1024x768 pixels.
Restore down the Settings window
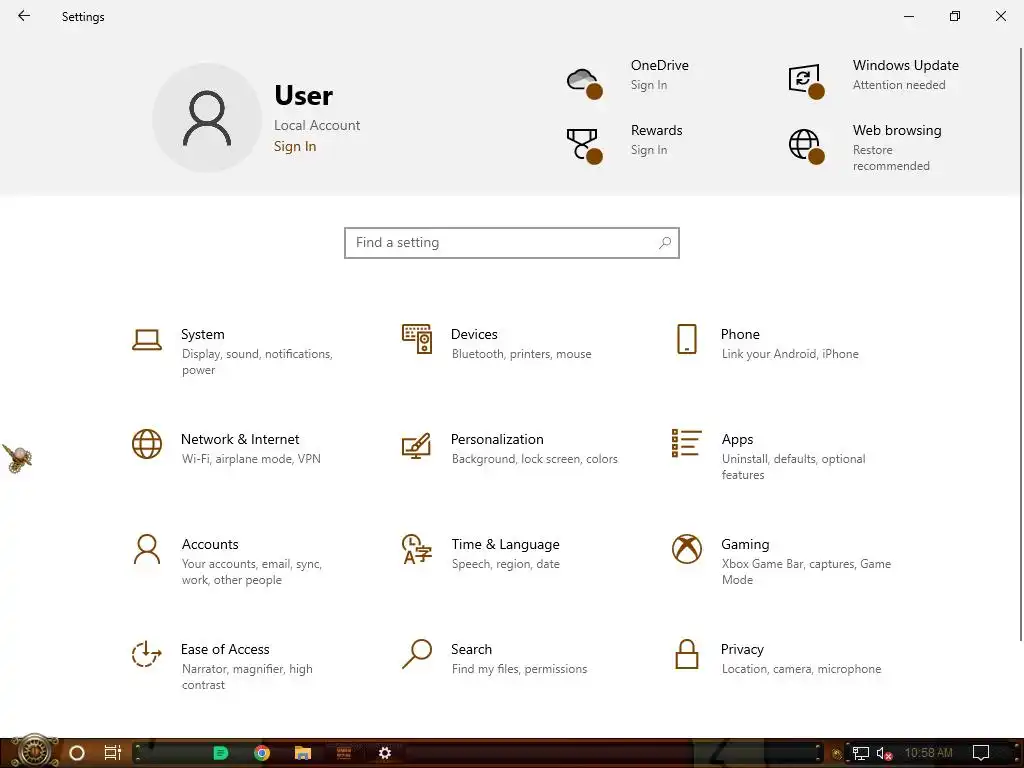955,16
